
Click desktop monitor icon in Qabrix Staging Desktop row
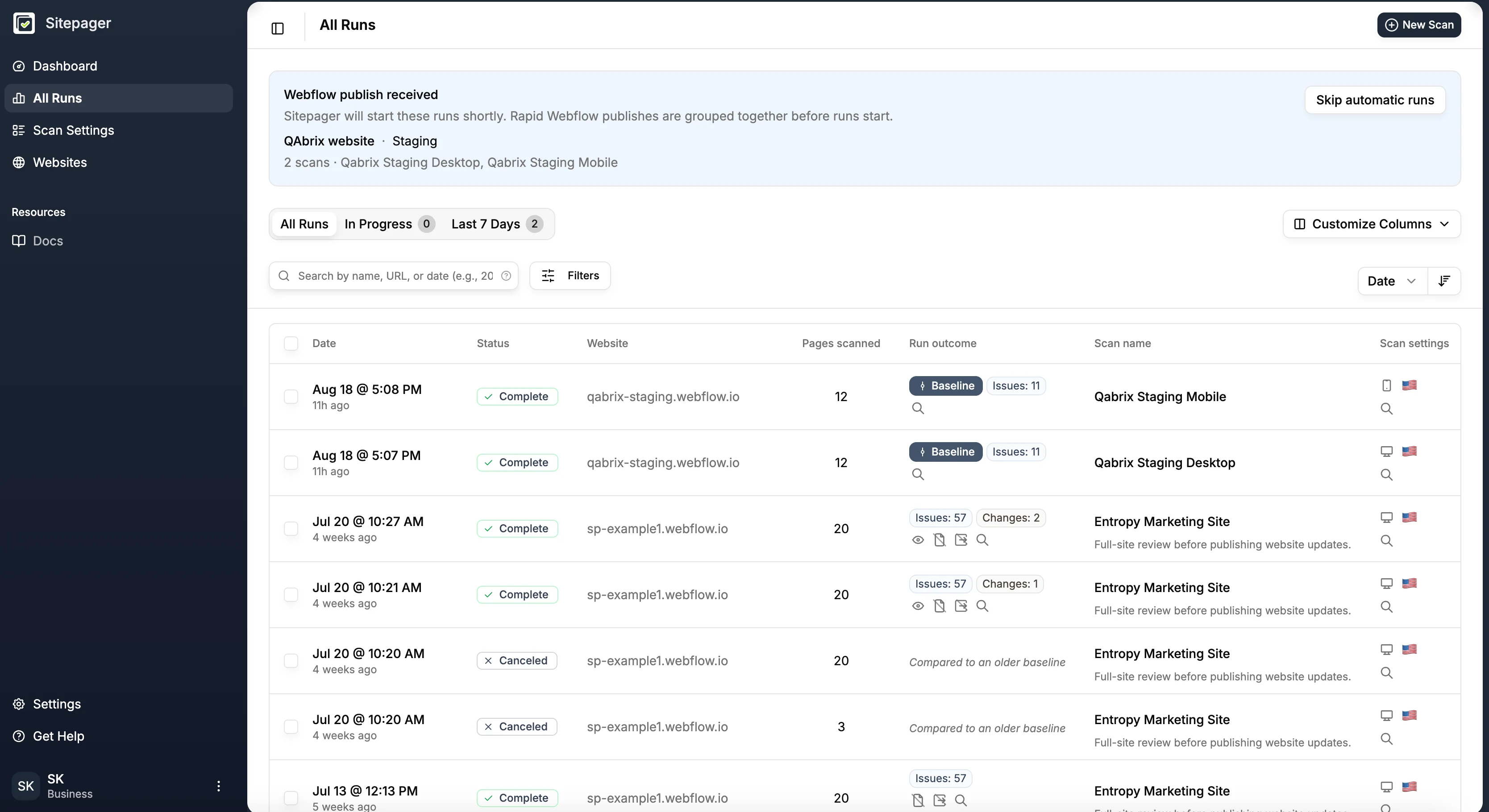click(1386, 452)
